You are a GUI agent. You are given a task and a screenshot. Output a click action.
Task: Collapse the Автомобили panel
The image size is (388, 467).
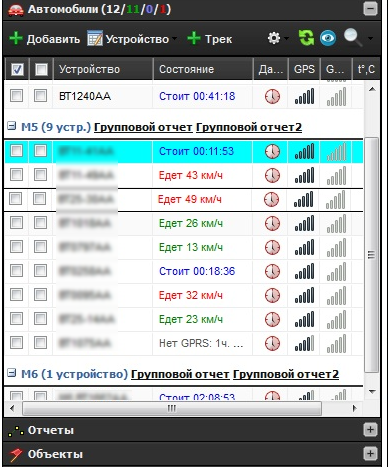point(370,9)
